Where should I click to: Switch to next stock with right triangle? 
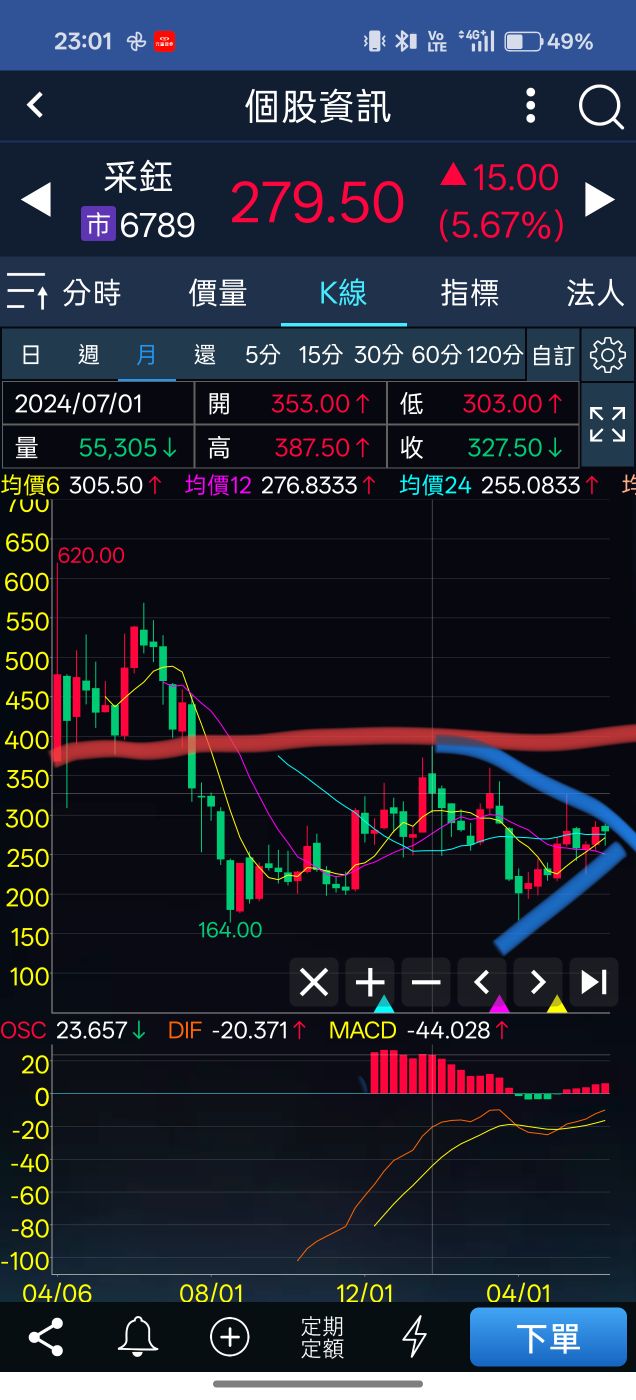[x=600, y=199]
